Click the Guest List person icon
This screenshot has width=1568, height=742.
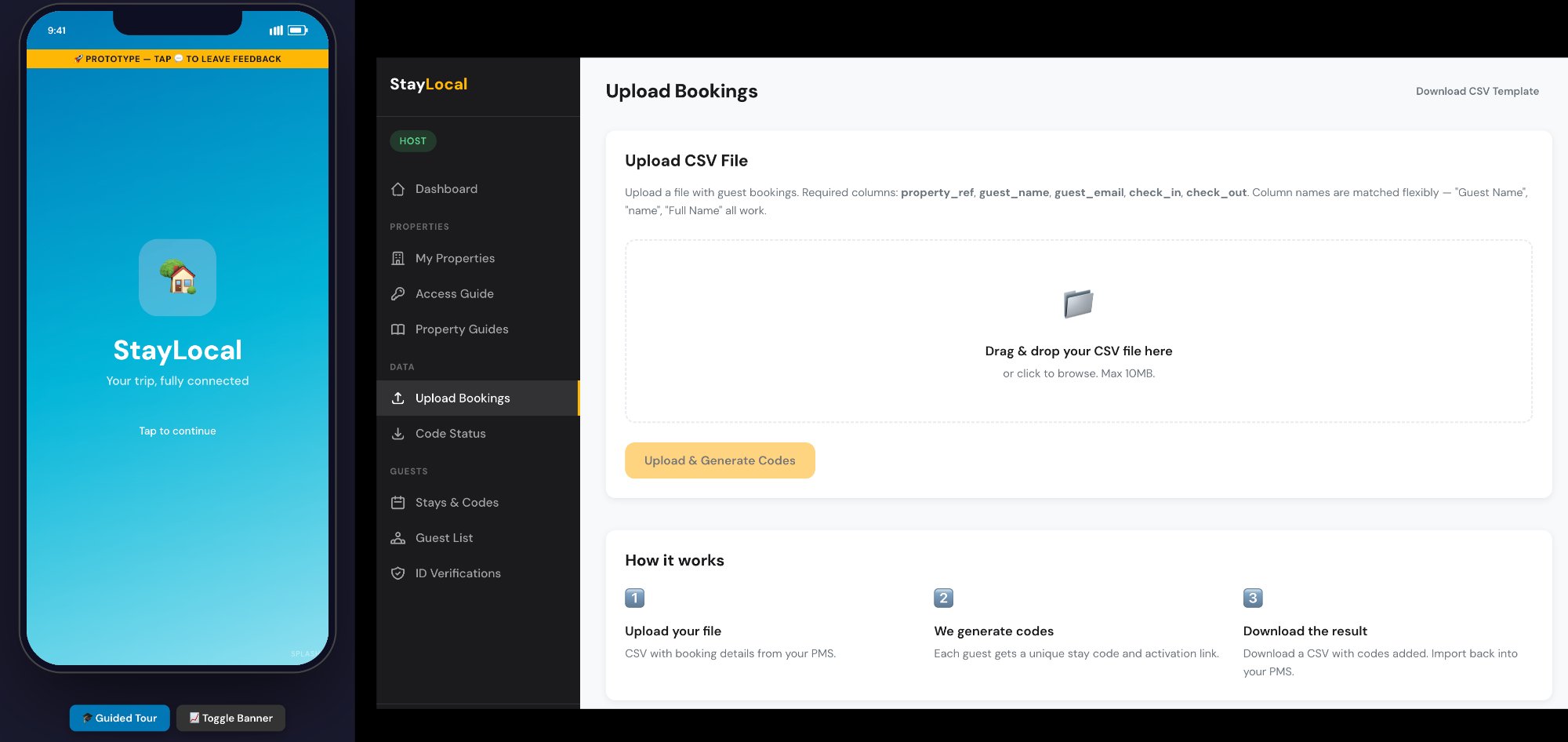coord(398,537)
